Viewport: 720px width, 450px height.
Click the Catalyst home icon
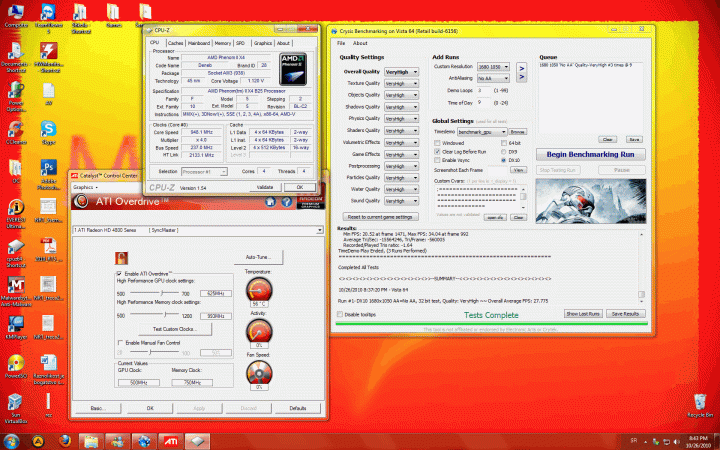coord(270,202)
